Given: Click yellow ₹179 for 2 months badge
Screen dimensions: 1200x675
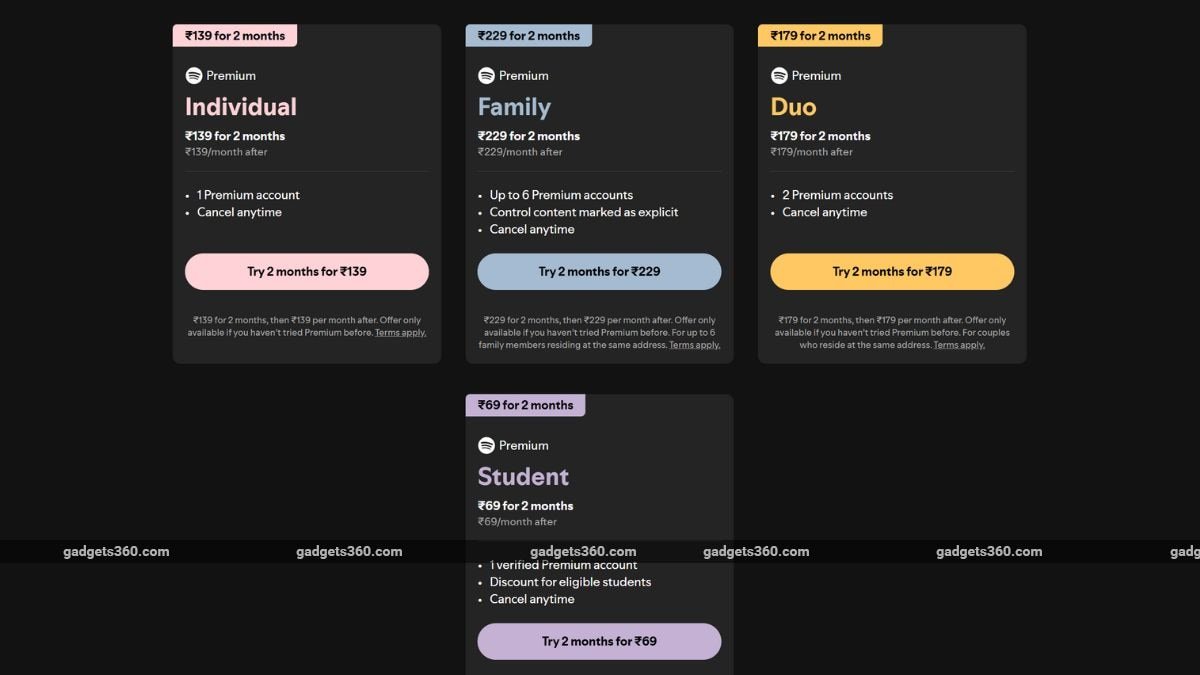Looking at the screenshot, I should coord(821,36).
